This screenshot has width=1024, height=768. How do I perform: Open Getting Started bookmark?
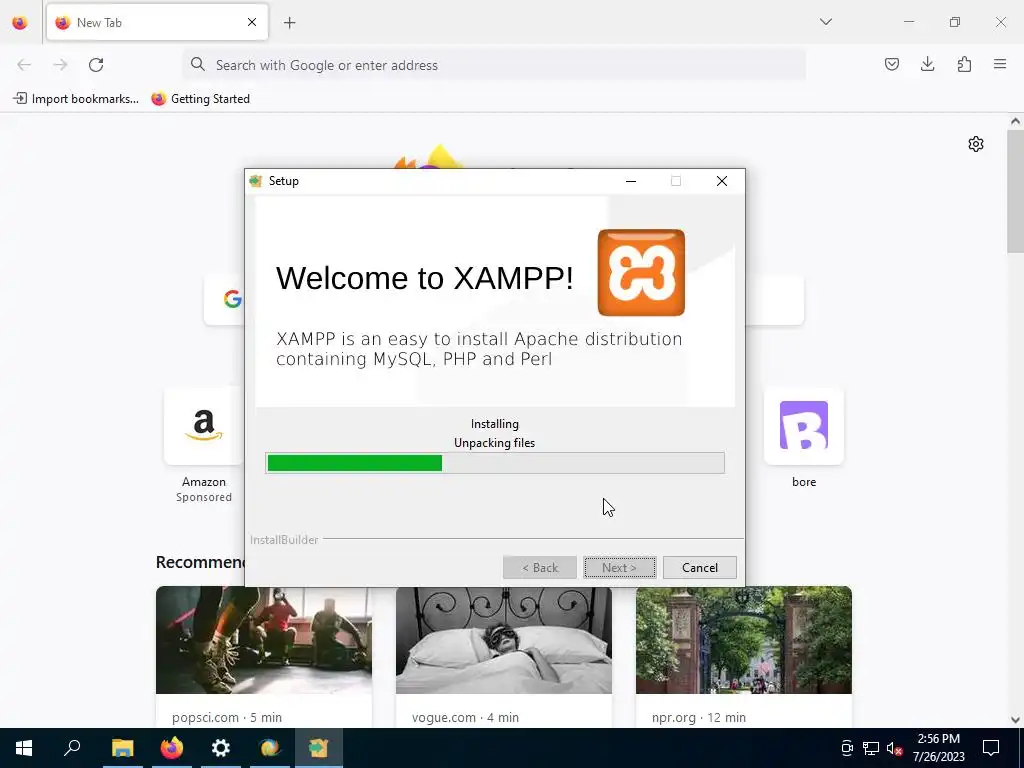pos(200,99)
